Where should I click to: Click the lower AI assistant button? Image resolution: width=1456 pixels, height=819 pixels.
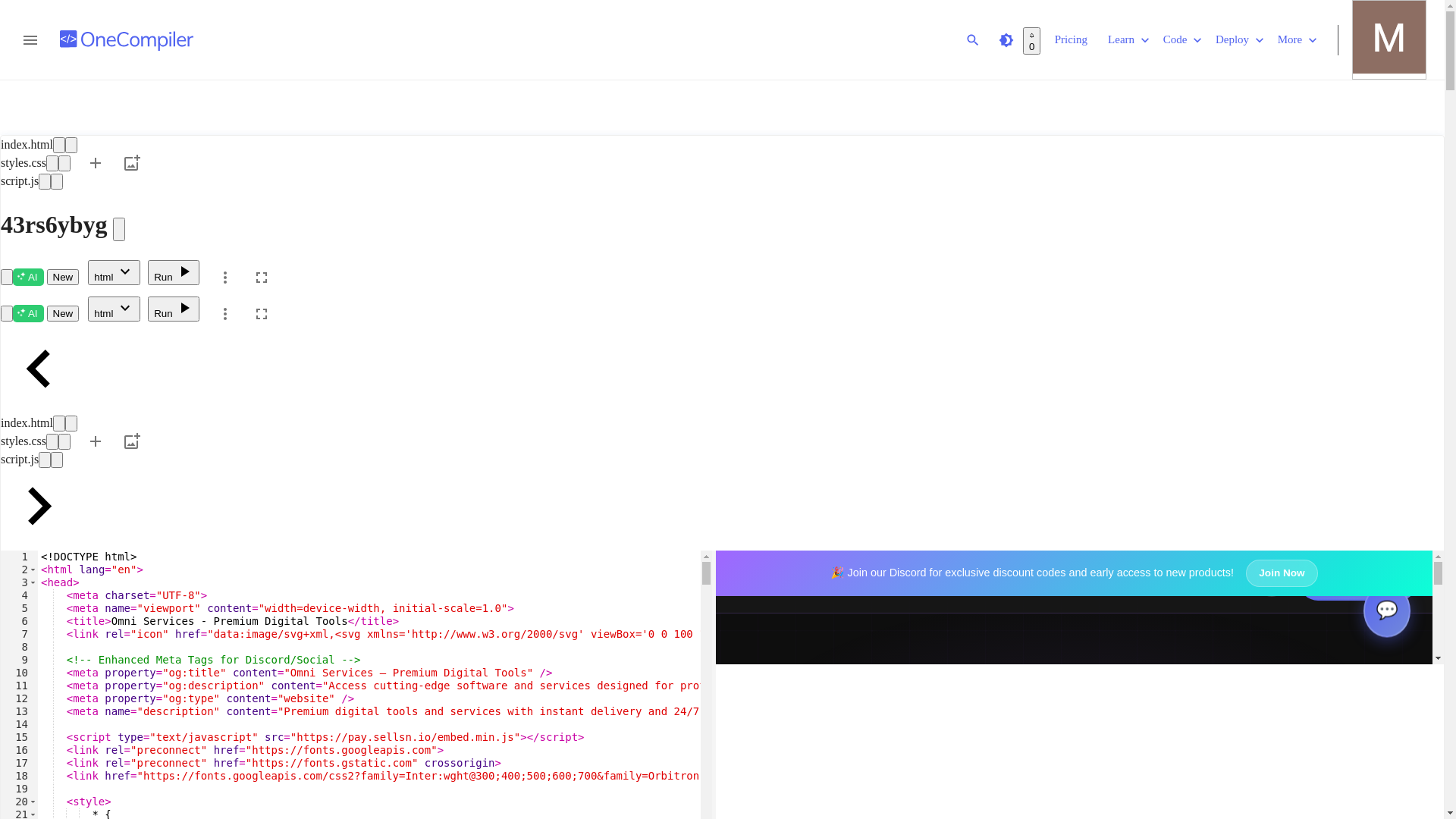[x=28, y=313]
